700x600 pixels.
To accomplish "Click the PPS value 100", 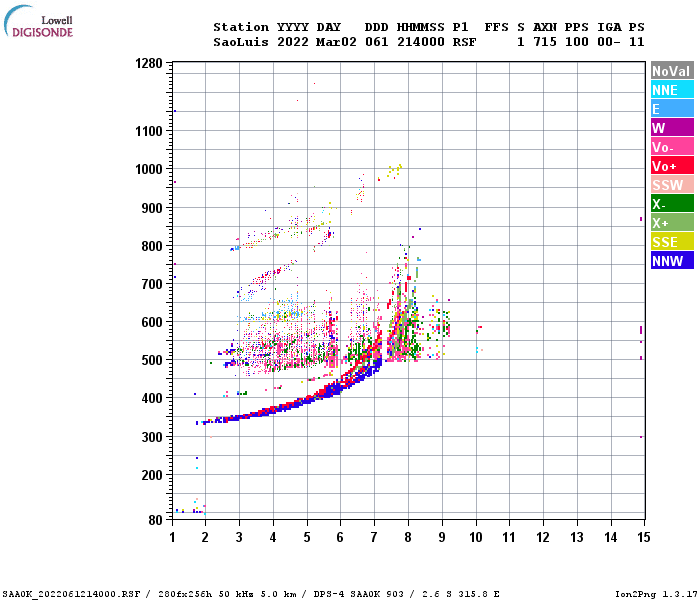I will [577, 42].
